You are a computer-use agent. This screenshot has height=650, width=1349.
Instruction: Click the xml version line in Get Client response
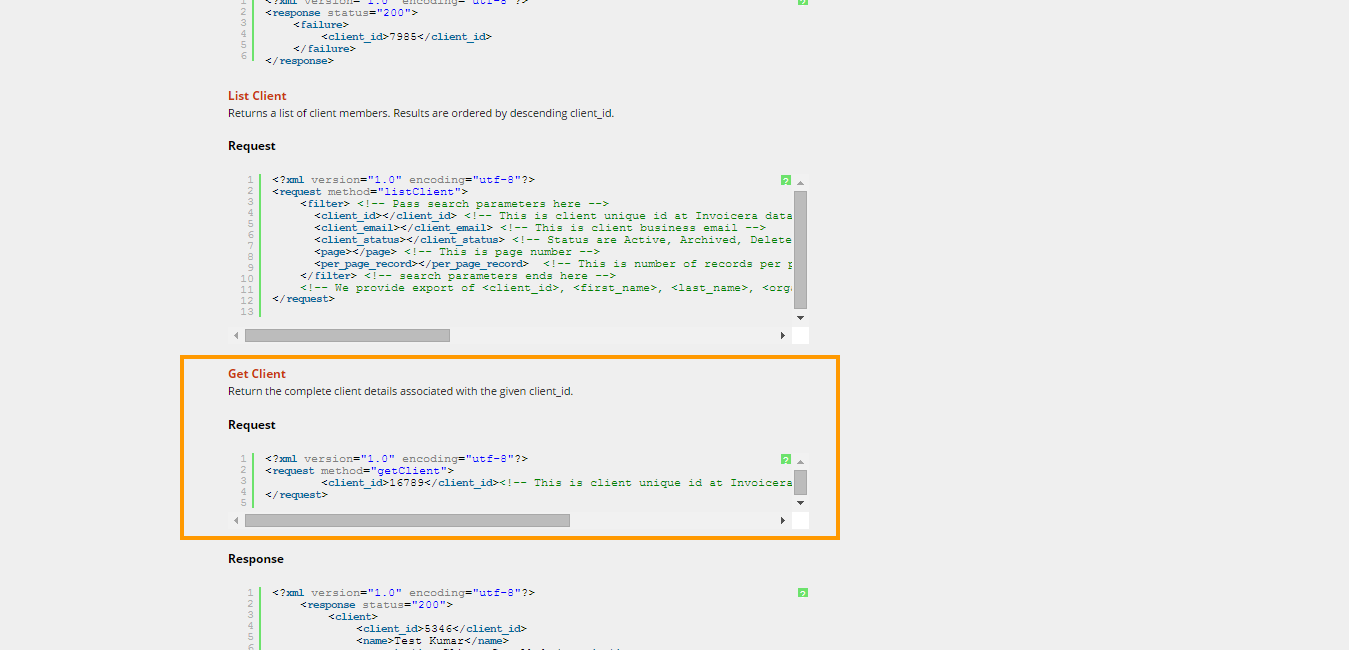click(x=403, y=593)
